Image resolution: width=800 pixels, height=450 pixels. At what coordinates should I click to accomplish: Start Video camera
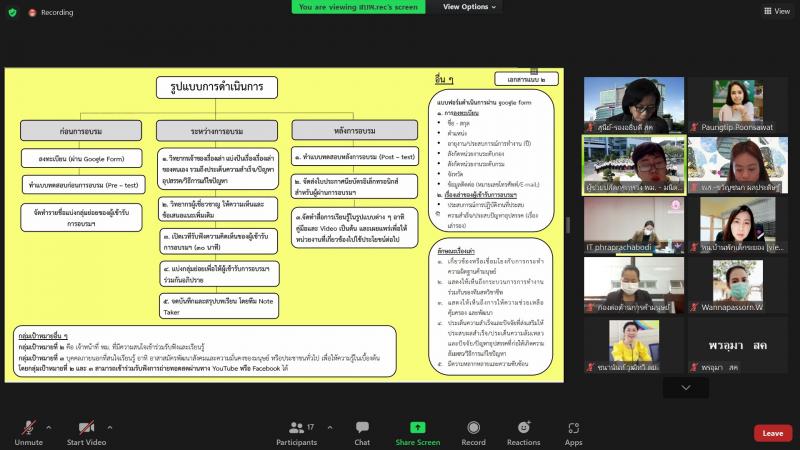click(x=86, y=433)
